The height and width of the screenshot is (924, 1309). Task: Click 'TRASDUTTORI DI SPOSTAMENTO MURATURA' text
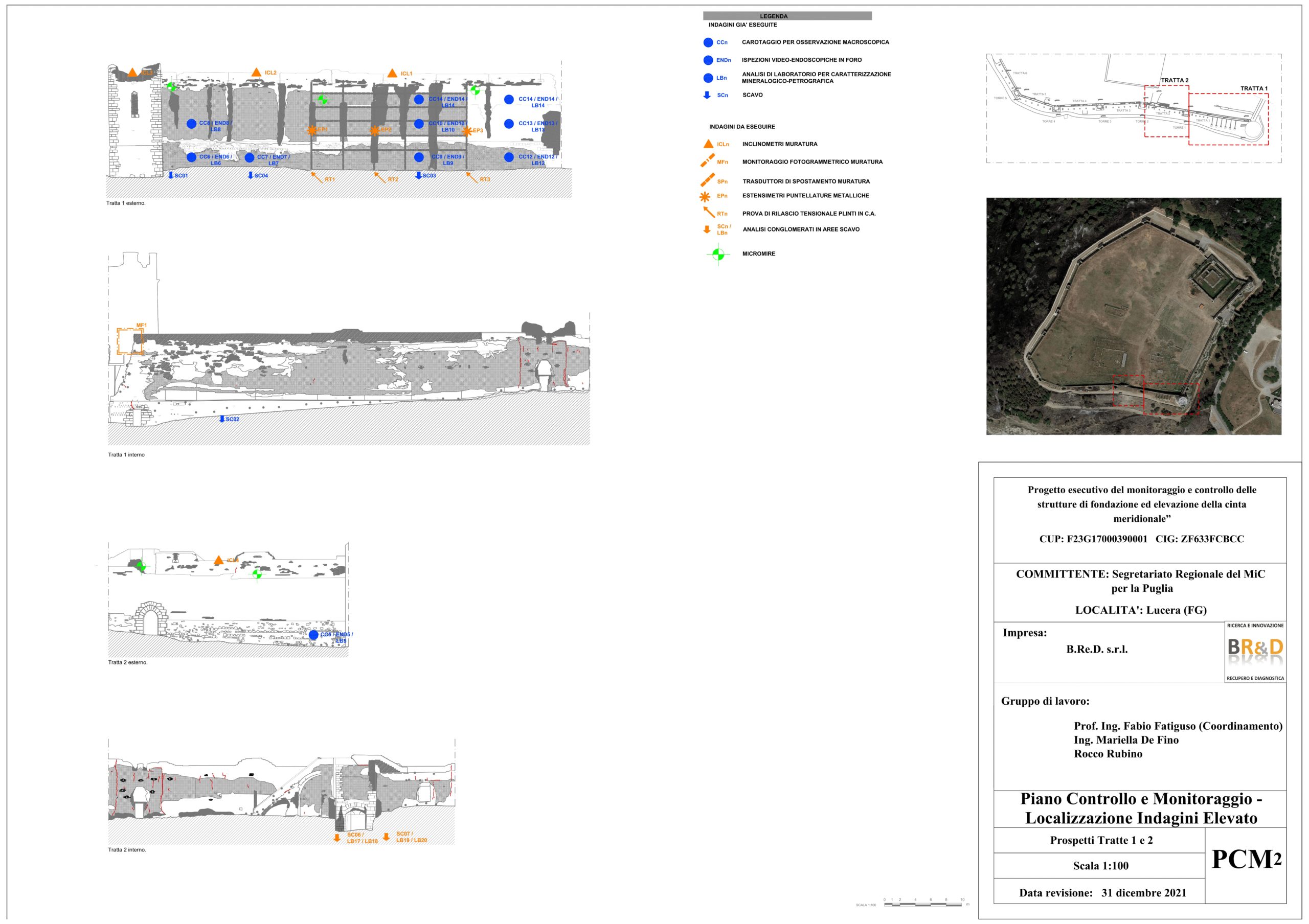[806, 181]
